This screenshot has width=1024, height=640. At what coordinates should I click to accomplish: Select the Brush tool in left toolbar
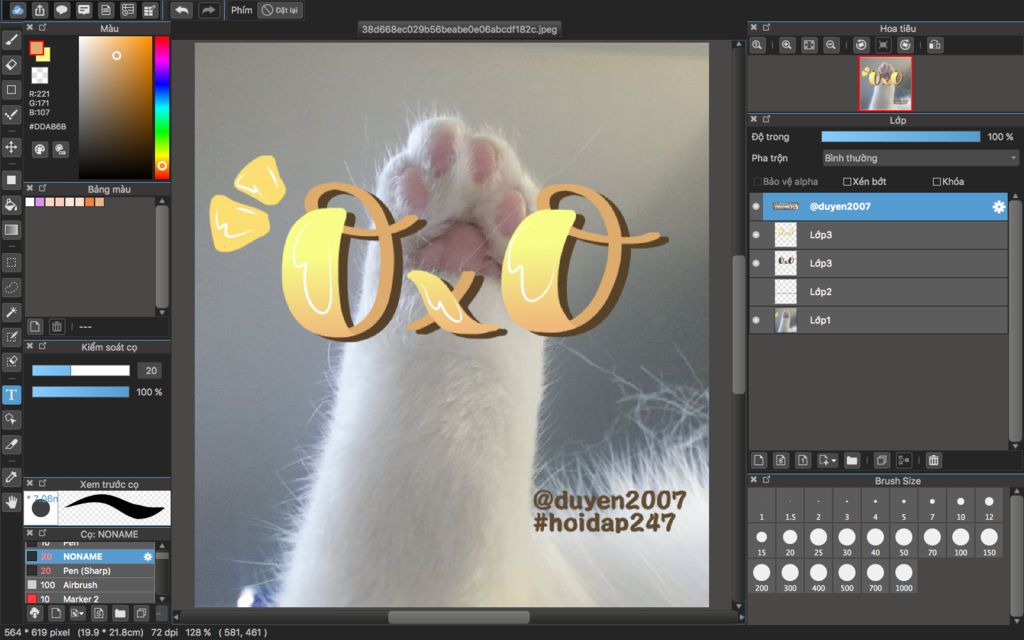[x=11, y=40]
